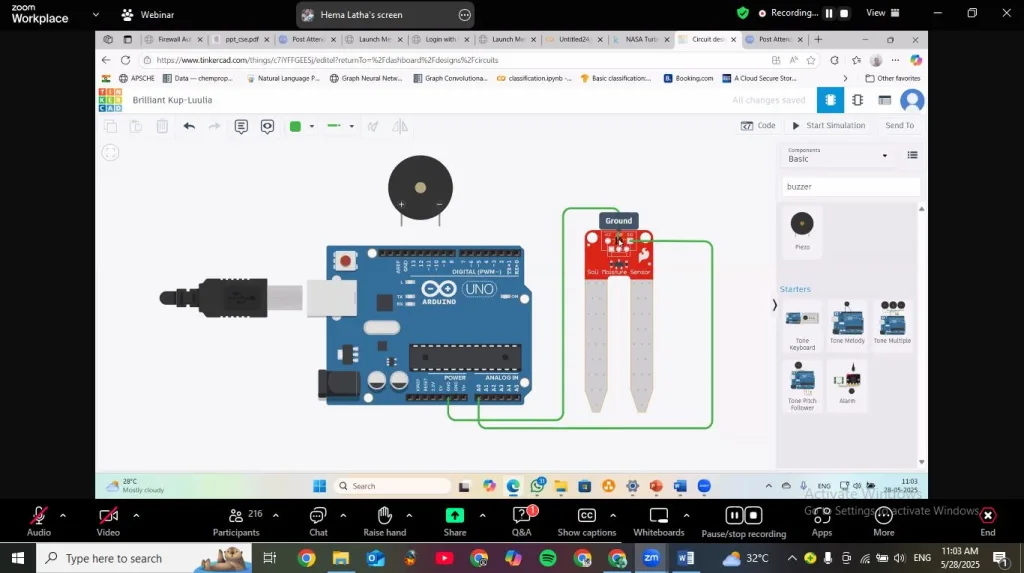Open the Code editor button
1024x573 pixels.
[758, 126]
